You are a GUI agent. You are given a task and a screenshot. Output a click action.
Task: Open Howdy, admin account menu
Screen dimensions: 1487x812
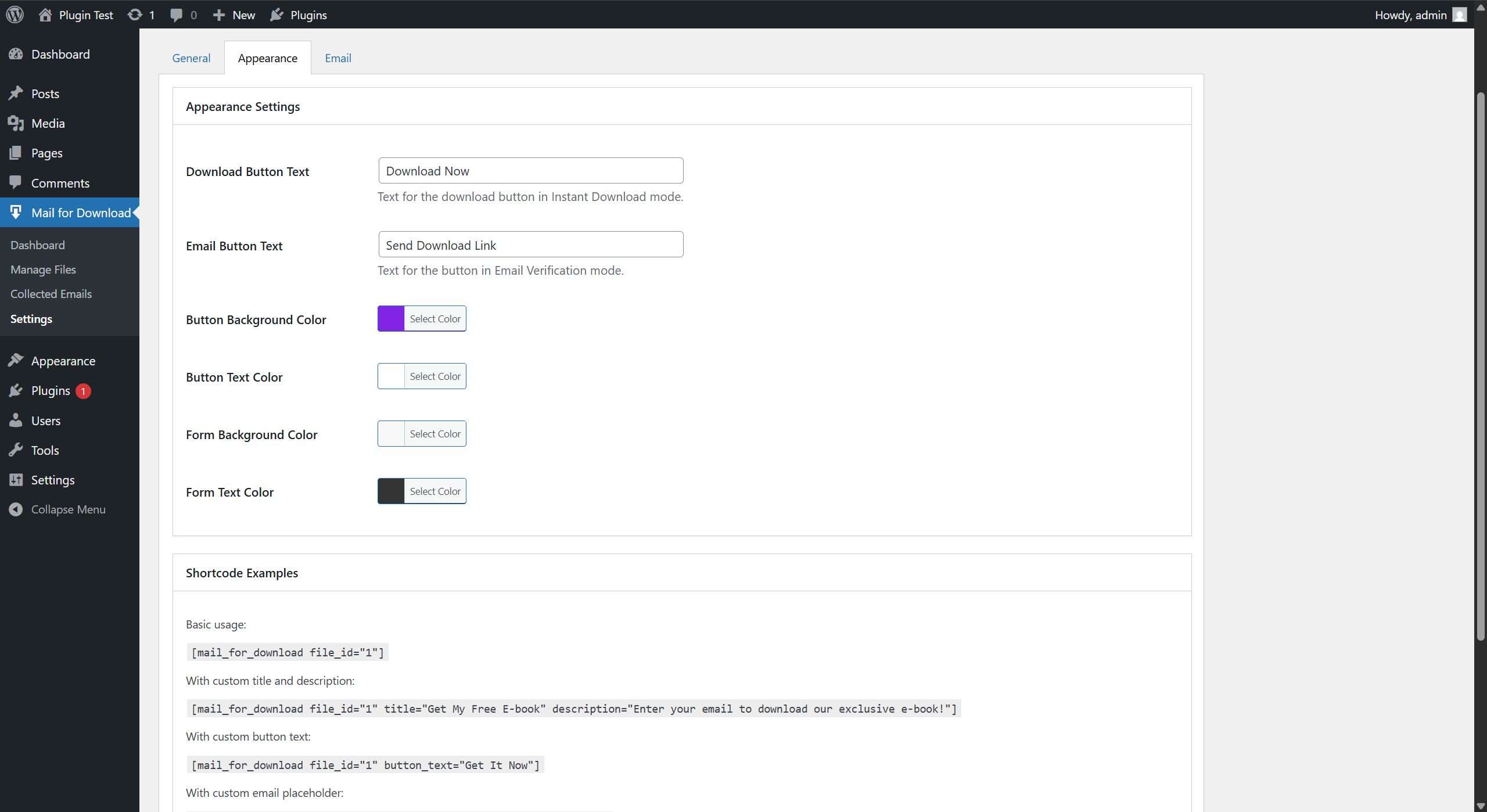(x=1419, y=15)
